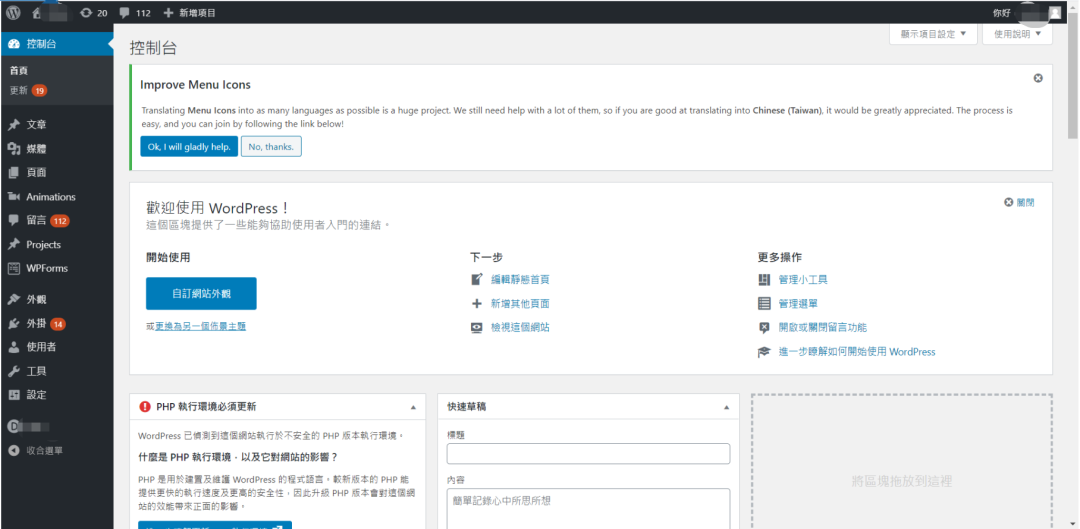1080x529 pixels.
Task: Click the 收合選單 label
Action: 45,450
